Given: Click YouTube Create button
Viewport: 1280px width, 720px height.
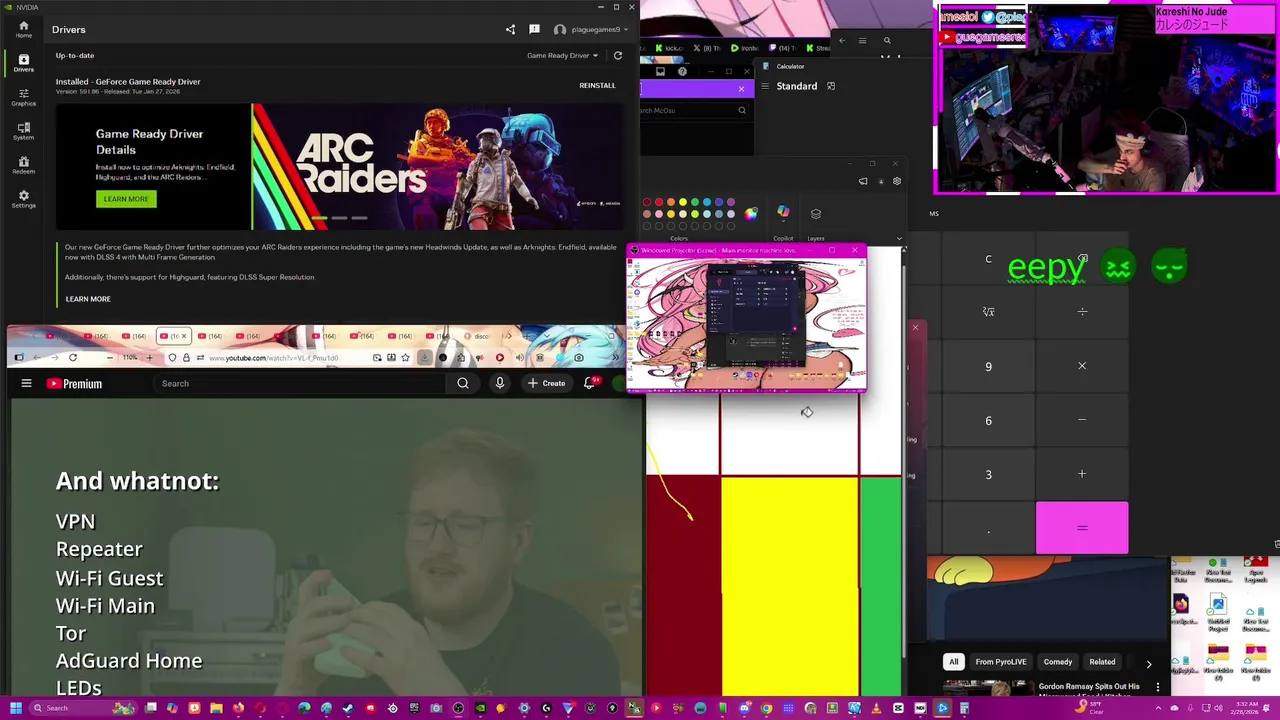Looking at the screenshot, I should coord(546,383).
